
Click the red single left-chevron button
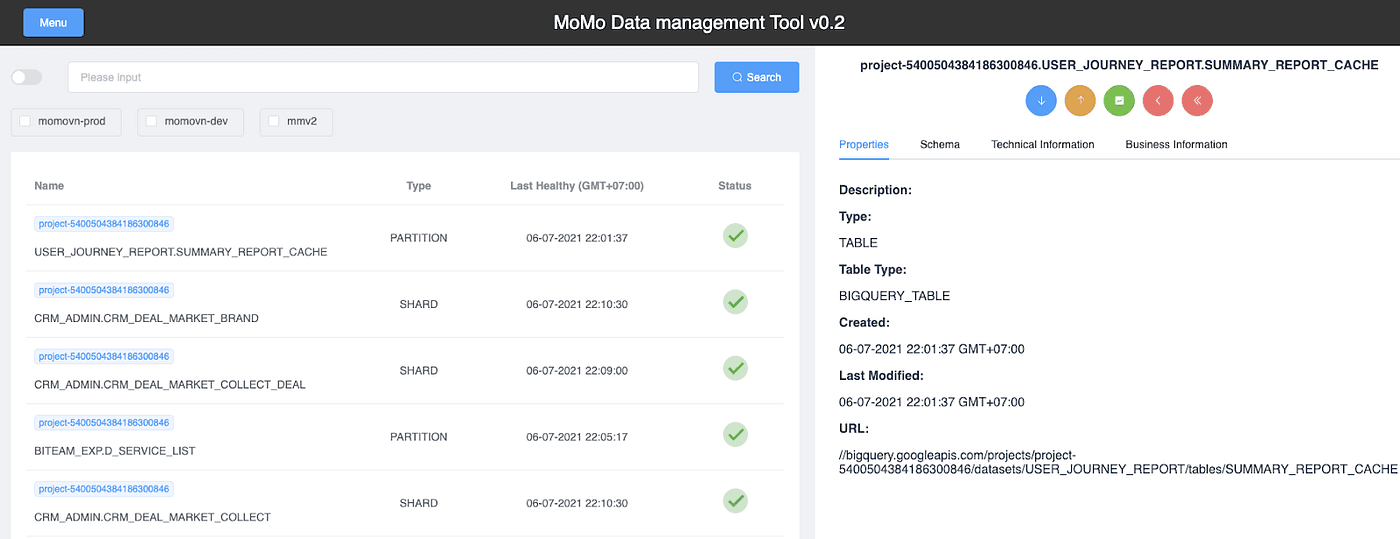click(1158, 101)
